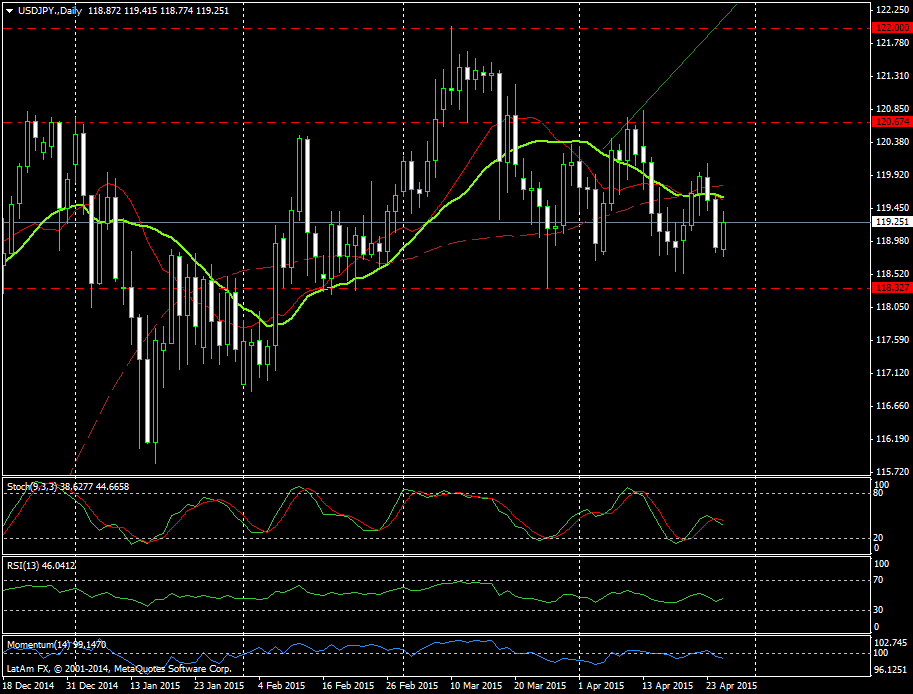913x694 pixels.
Task: Select the red 120.674 price level tag
Action: 890,122
